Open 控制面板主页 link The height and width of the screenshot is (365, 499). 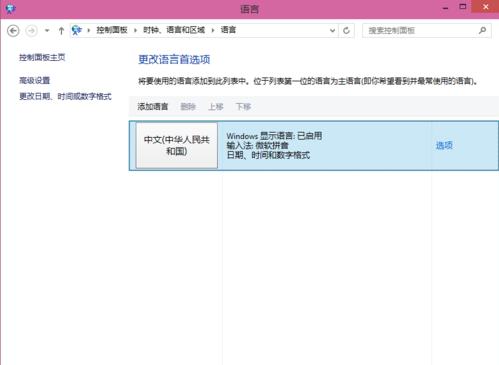click(42, 58)
